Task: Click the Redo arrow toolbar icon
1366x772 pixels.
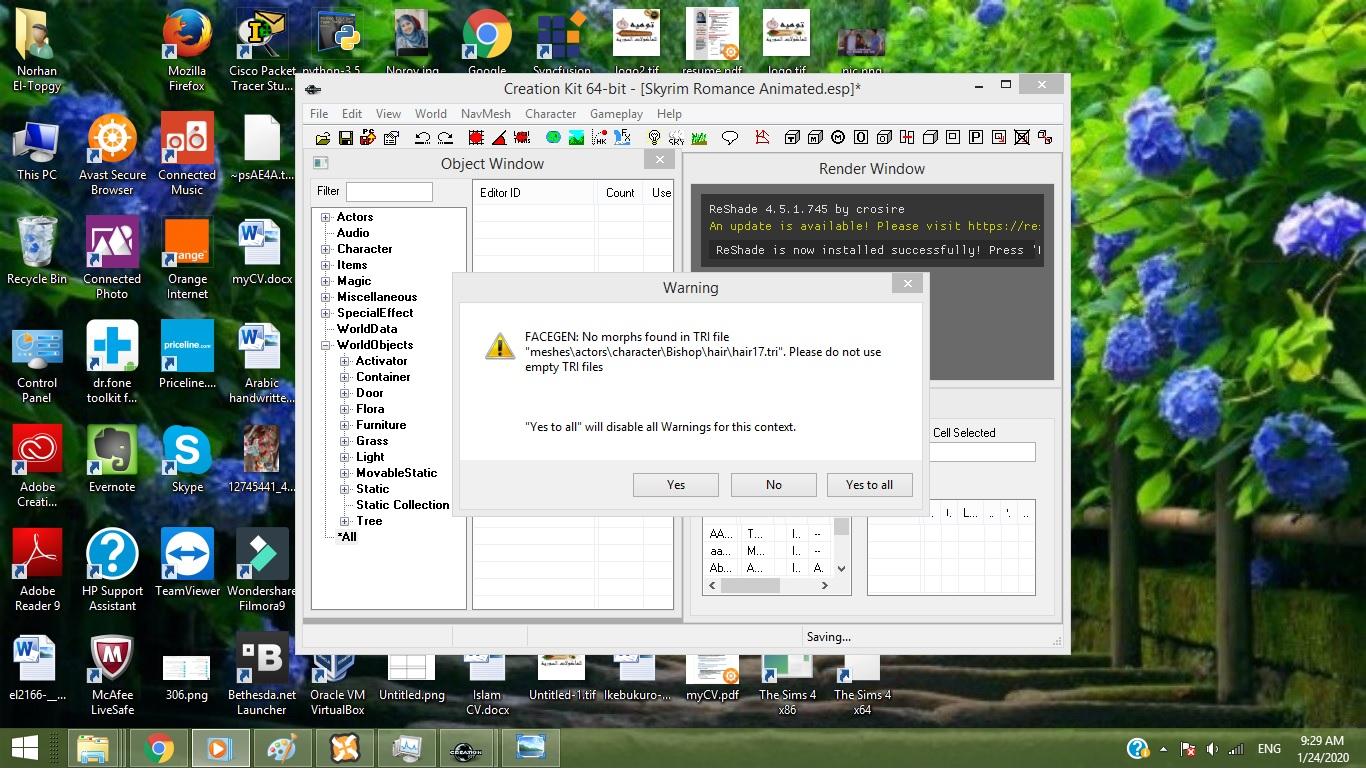Action: [445, 138]
